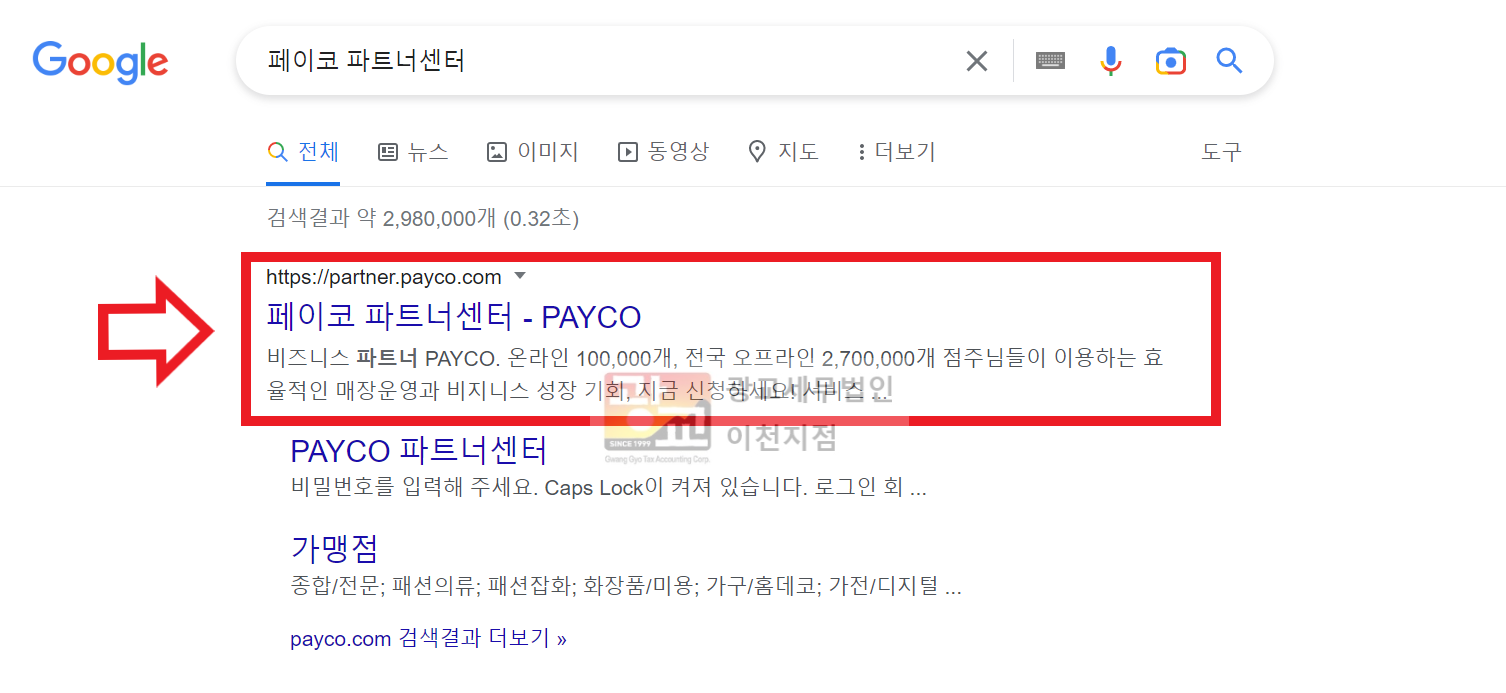Clear the search query with the X icon

tap(977, 61)
